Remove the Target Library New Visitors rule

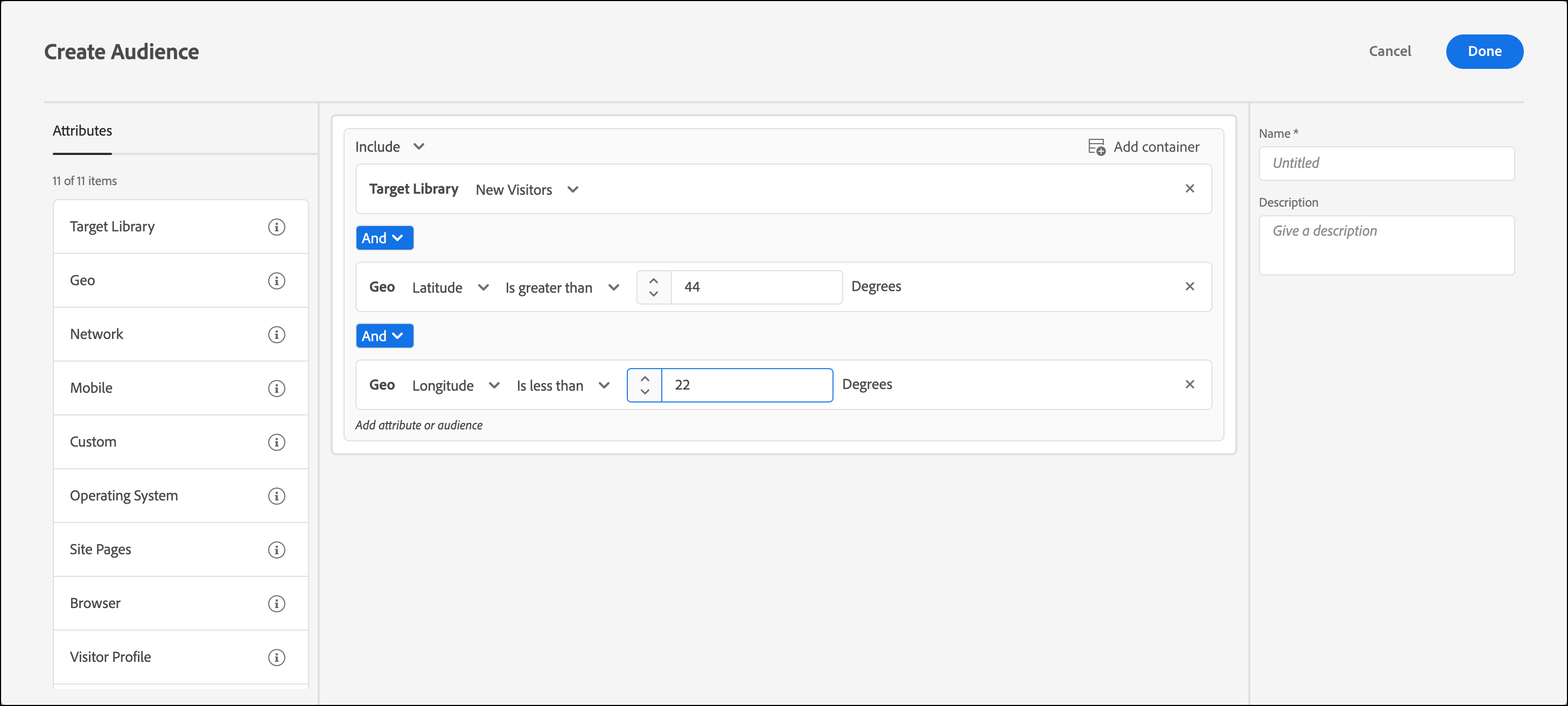coord(1189,188)
